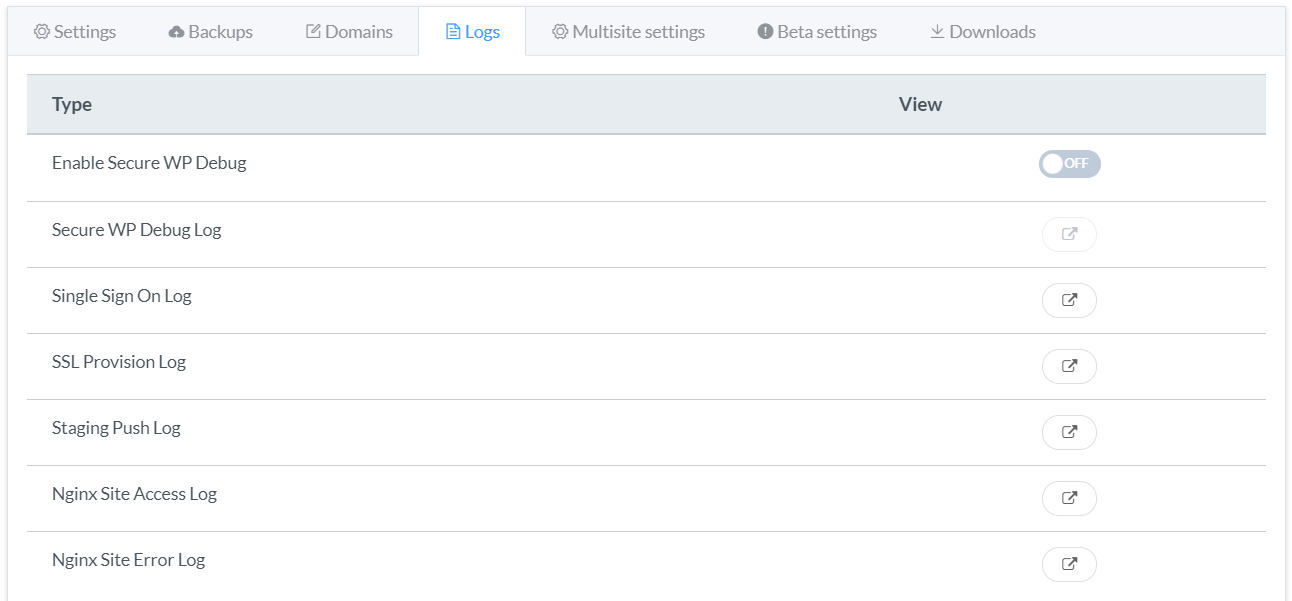Click the Type column header
This screenshot has height=601, width=1292.
pos(71,104)
